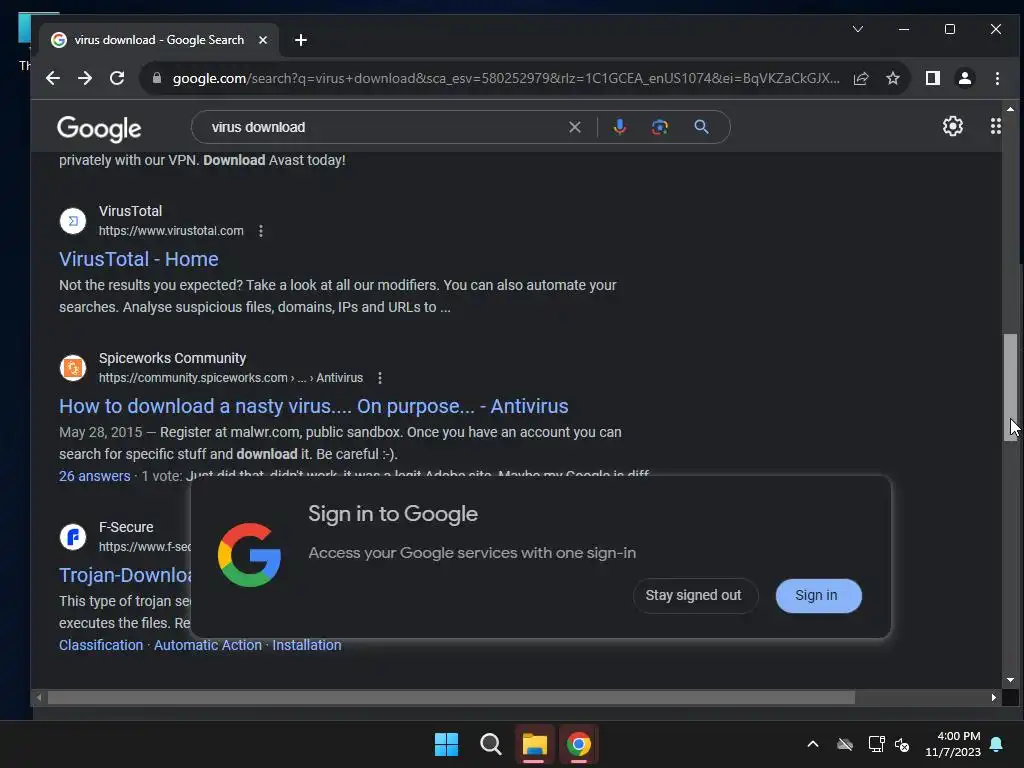Clear the search box with the X
The height and width of the screenshot is (768, 1024).
(x=575, y=127)
